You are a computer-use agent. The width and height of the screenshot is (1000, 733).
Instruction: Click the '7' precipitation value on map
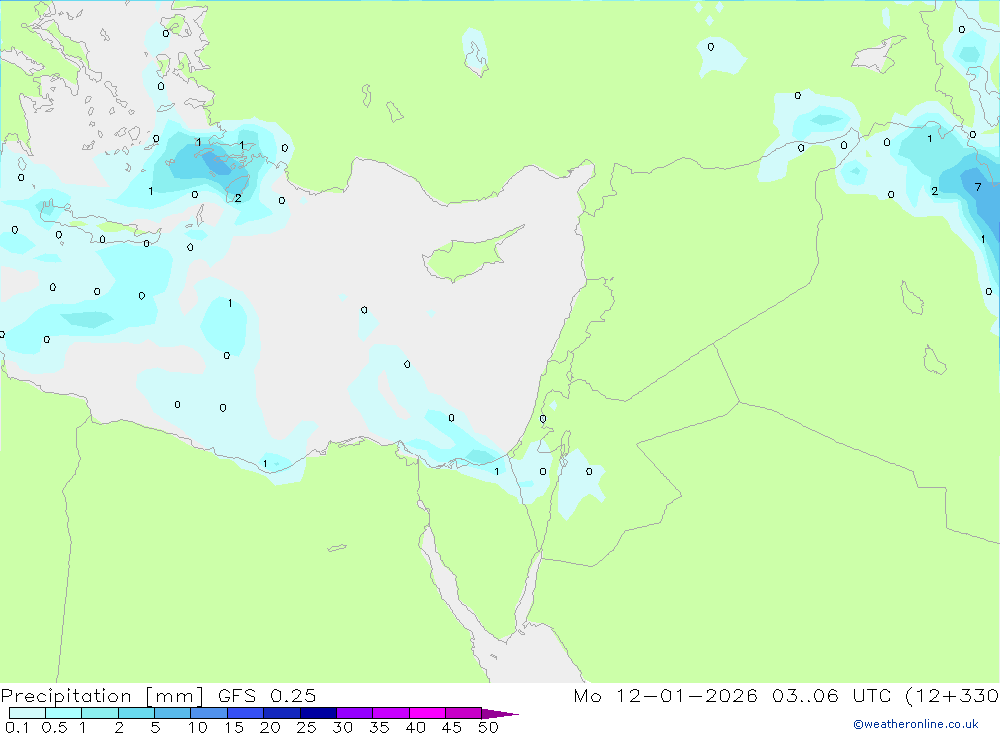pyautogui.click(x=978, y=187)
